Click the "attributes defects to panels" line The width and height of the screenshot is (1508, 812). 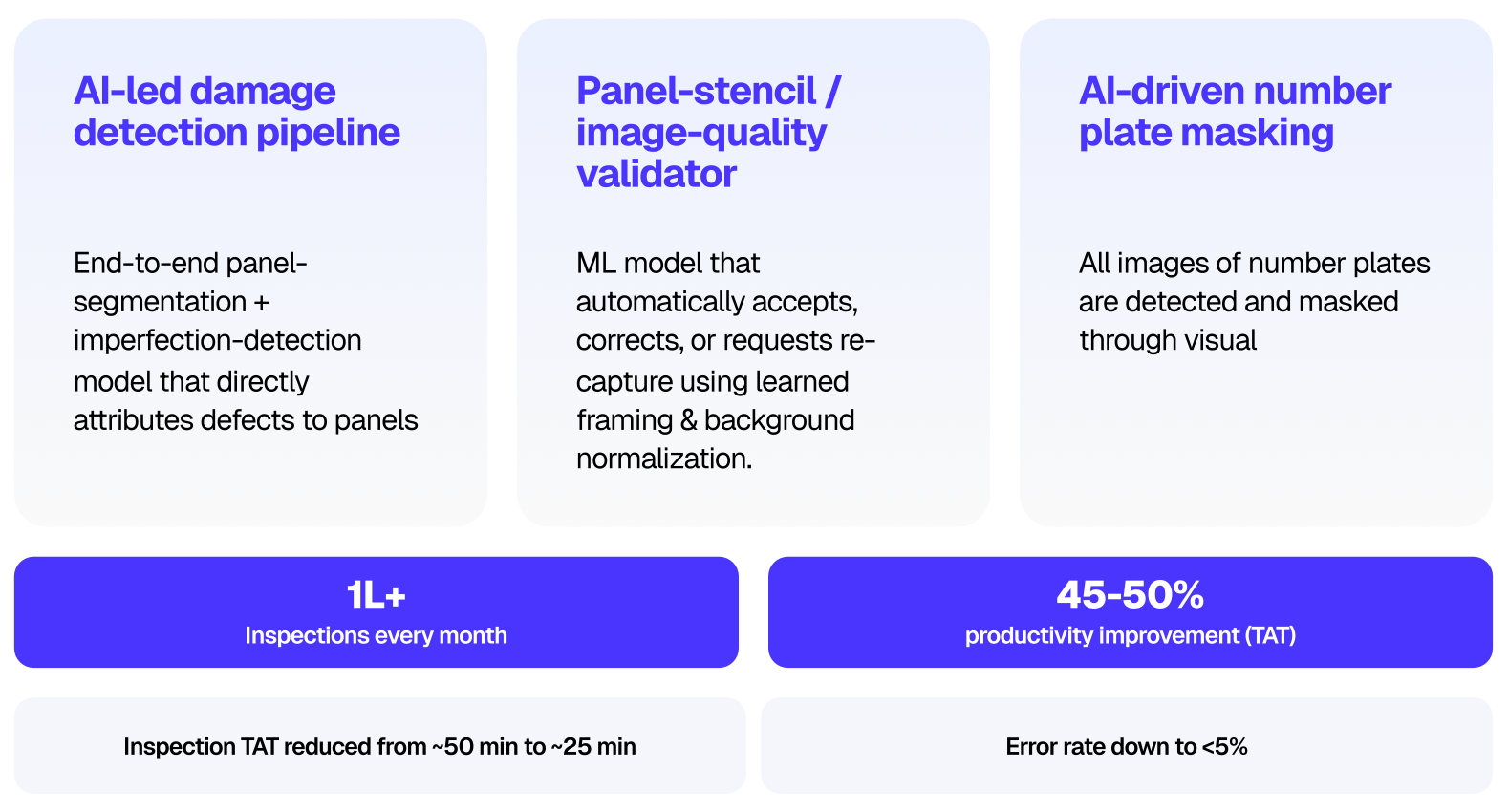click(x=246, y=420)
